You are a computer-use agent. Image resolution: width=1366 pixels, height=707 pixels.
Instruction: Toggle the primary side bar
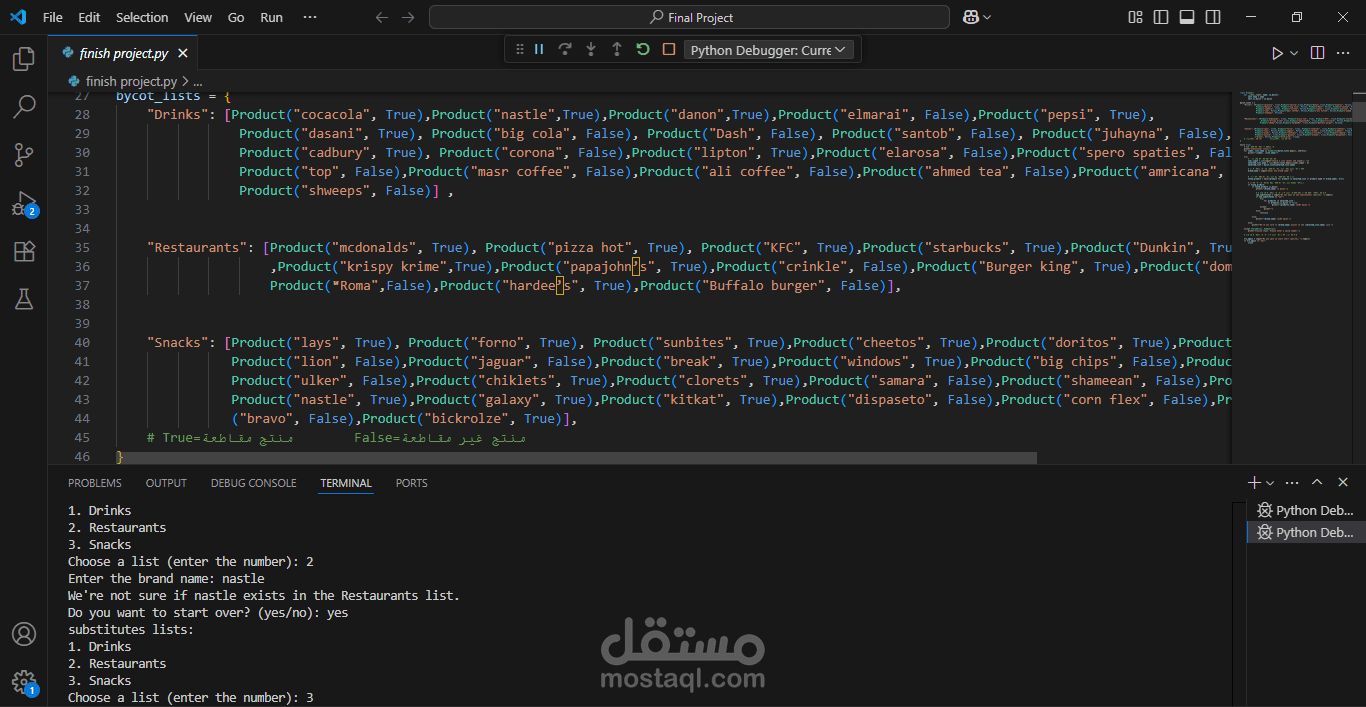tap(1161, 17)
